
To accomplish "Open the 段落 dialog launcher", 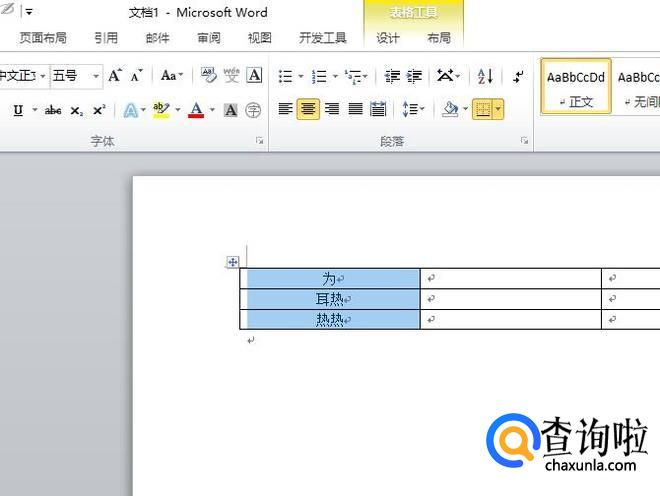I will (x=524, y=141).
